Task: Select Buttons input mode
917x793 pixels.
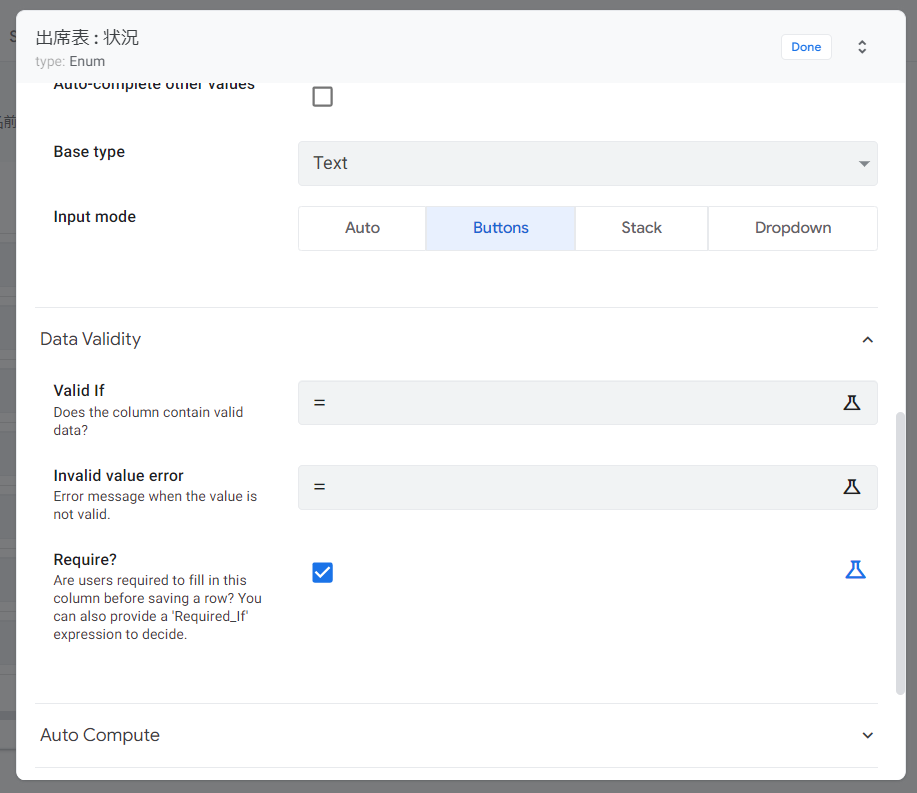Action: pos(500,228)
